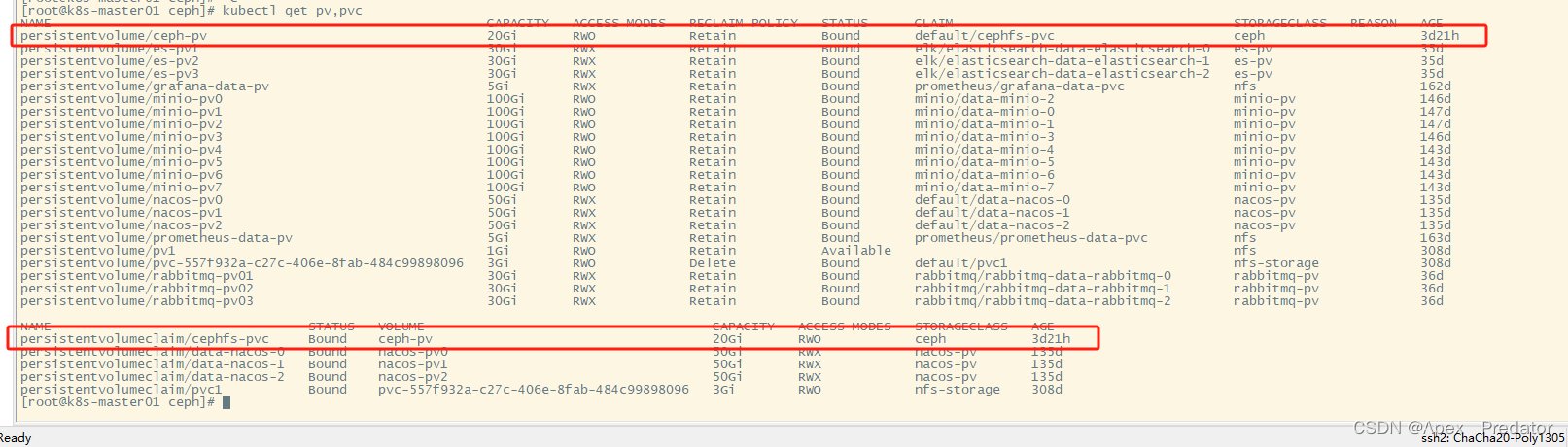Screen dimensions: 1568x447
Task: Click persistentvolumeclaim/data-nacos-1 name
Action: 153,364
